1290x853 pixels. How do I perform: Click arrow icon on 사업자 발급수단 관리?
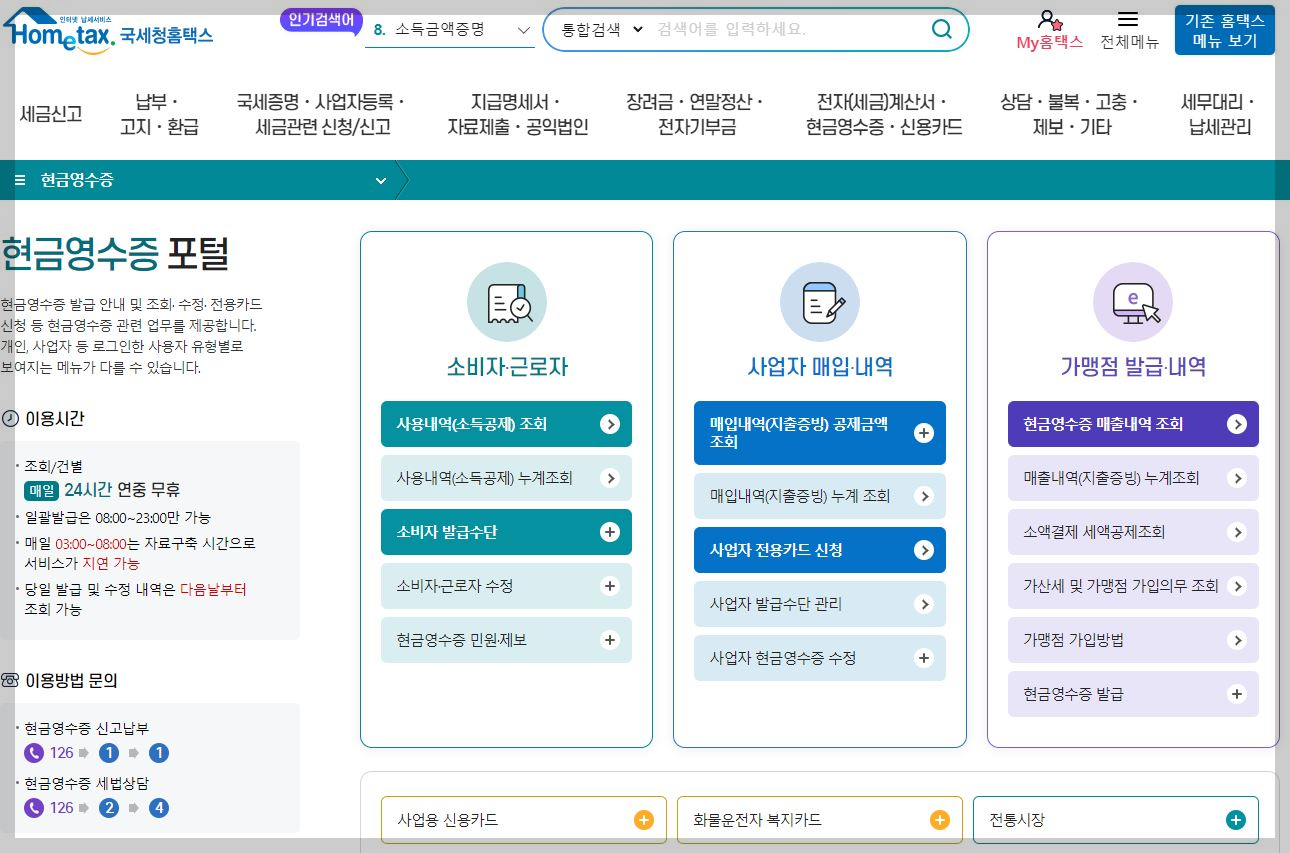point(924,604)
